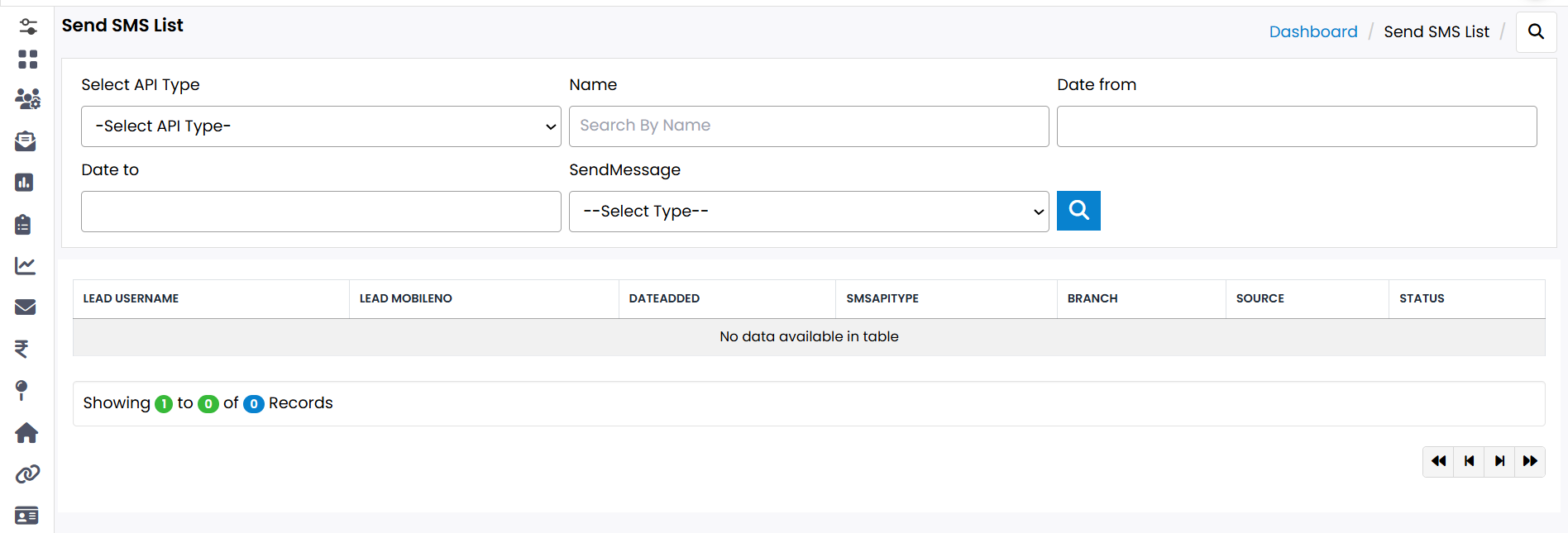Go to the Dashboard breadcrumb link

[x=1312, y=31]
